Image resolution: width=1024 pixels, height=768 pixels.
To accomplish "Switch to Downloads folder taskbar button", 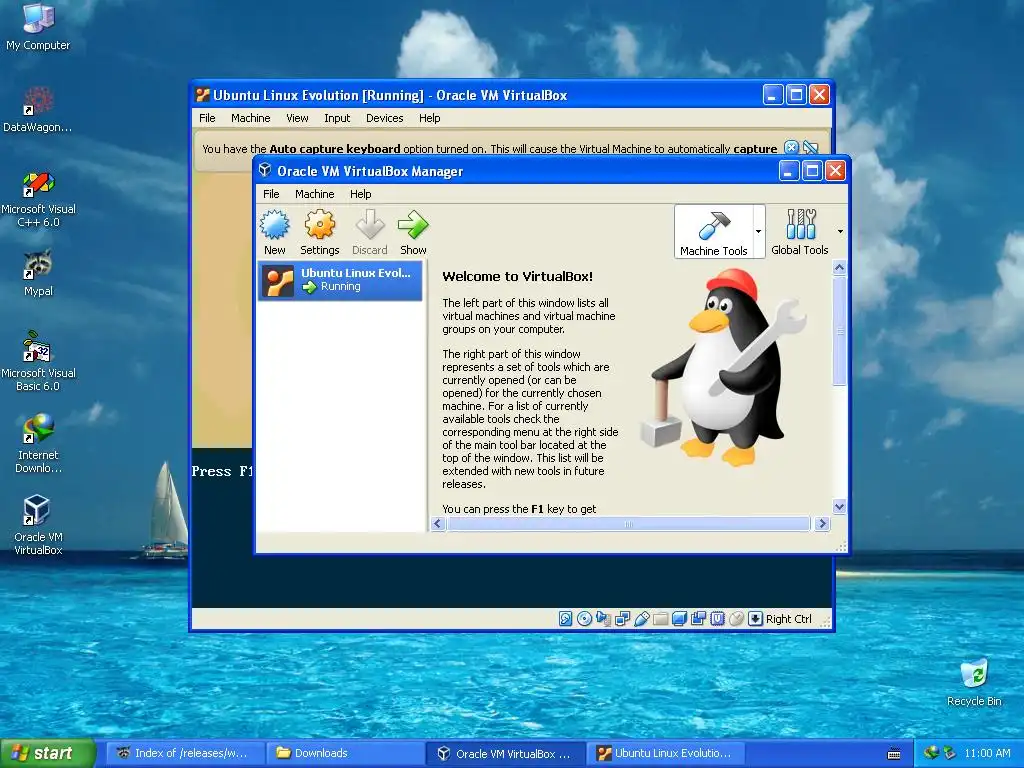I will (x=346, y=753).
